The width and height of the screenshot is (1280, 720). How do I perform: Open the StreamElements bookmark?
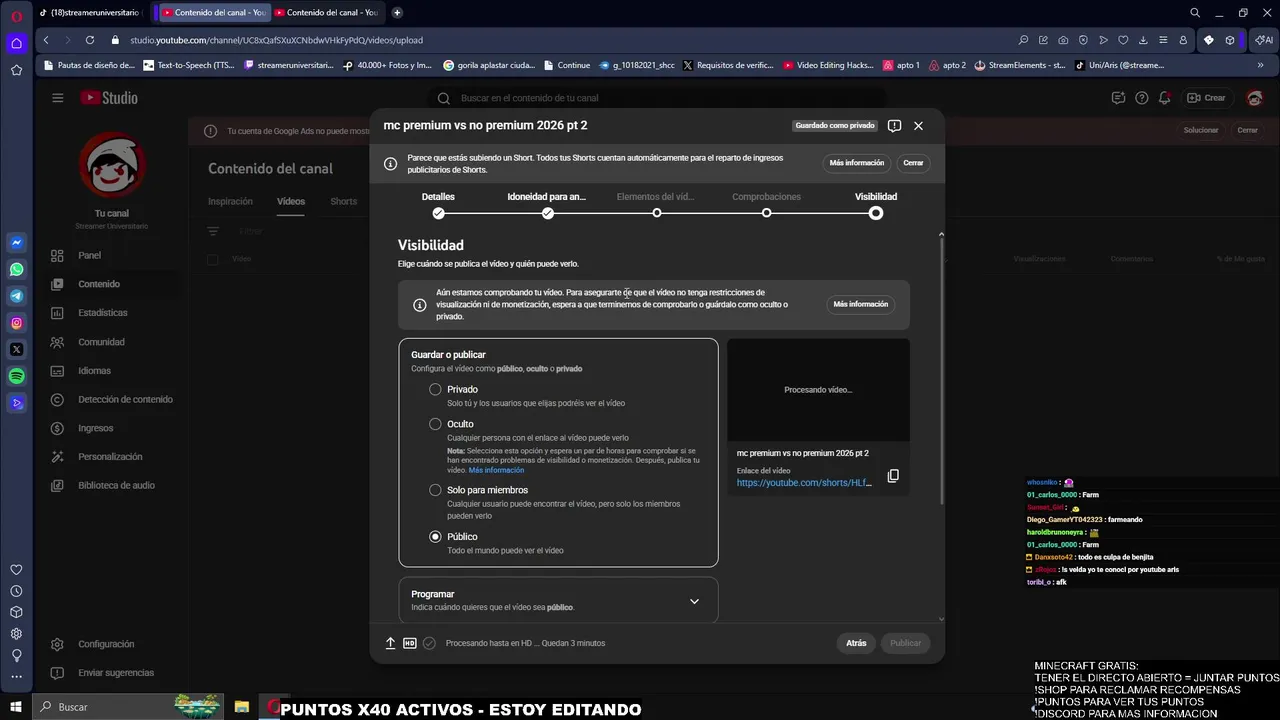(1019, 65)
